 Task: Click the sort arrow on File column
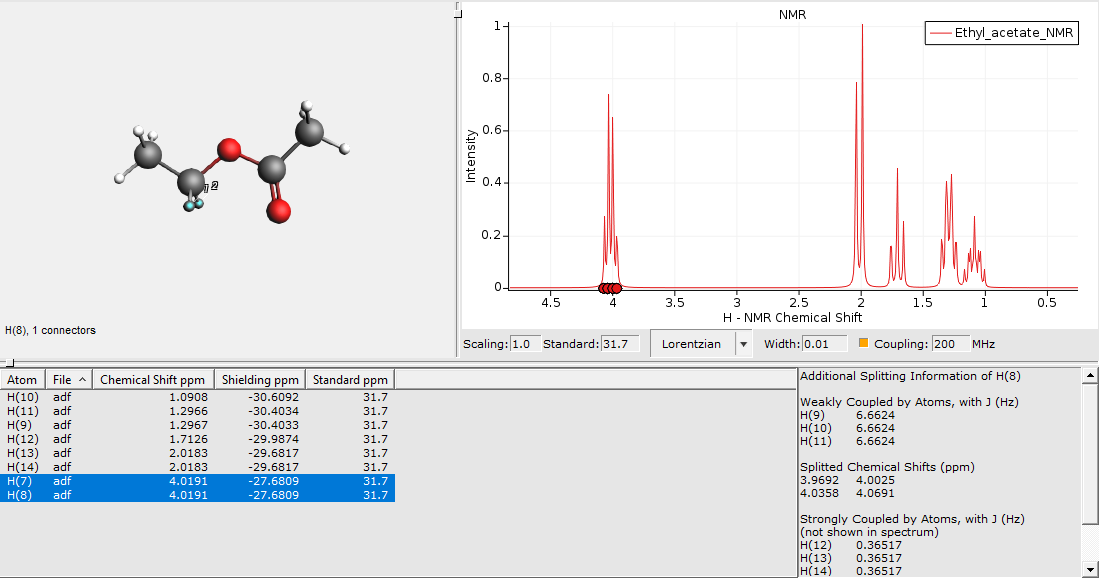click(82, 380)
